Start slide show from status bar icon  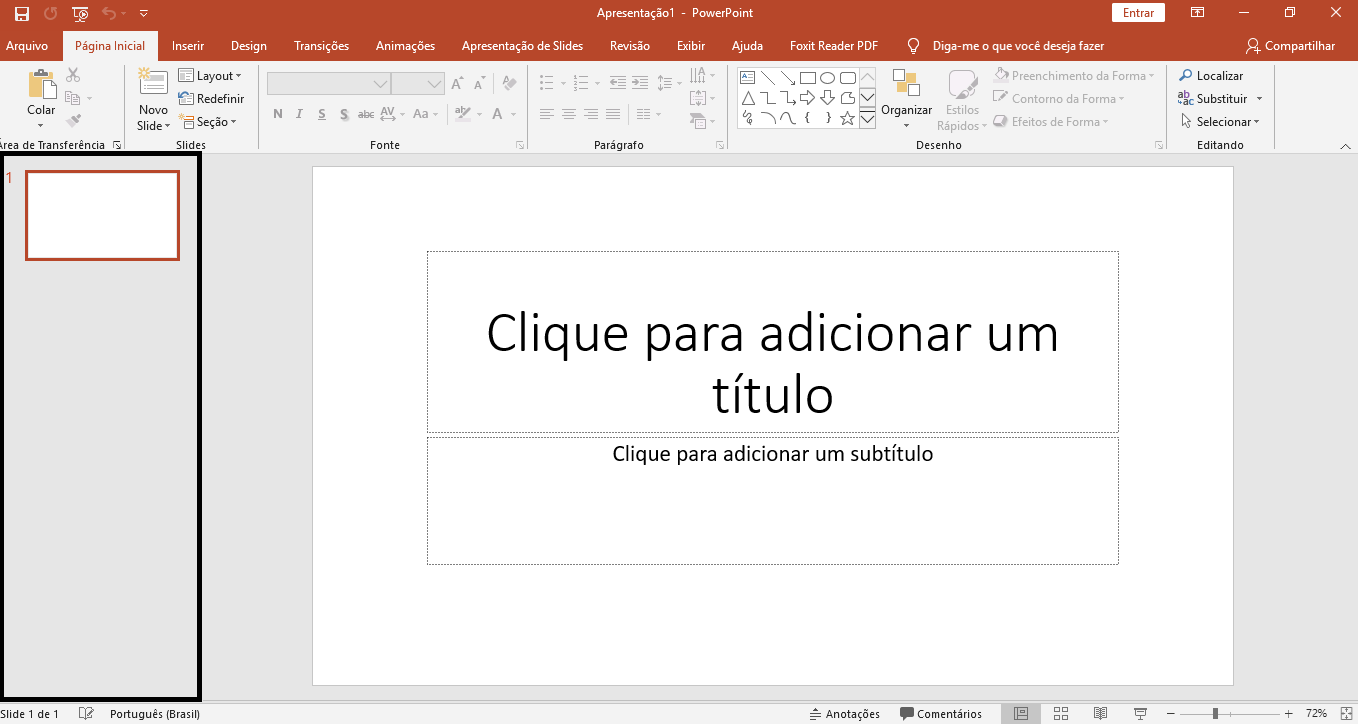tap(1139, 713)
